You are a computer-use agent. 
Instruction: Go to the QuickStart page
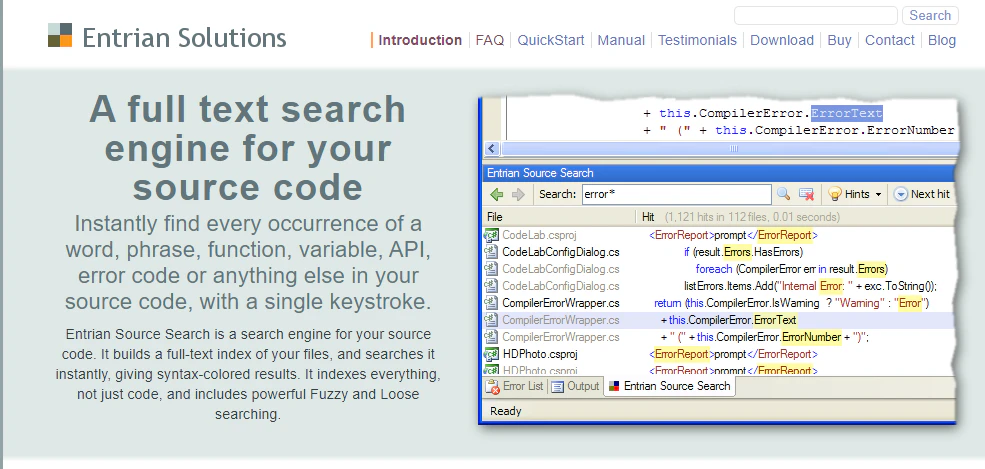tap(551, 40)
